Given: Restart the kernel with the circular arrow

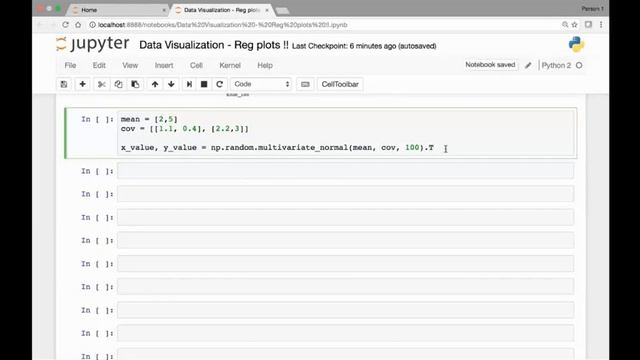Looking at the screenshot, I should (x=220, y=84).
